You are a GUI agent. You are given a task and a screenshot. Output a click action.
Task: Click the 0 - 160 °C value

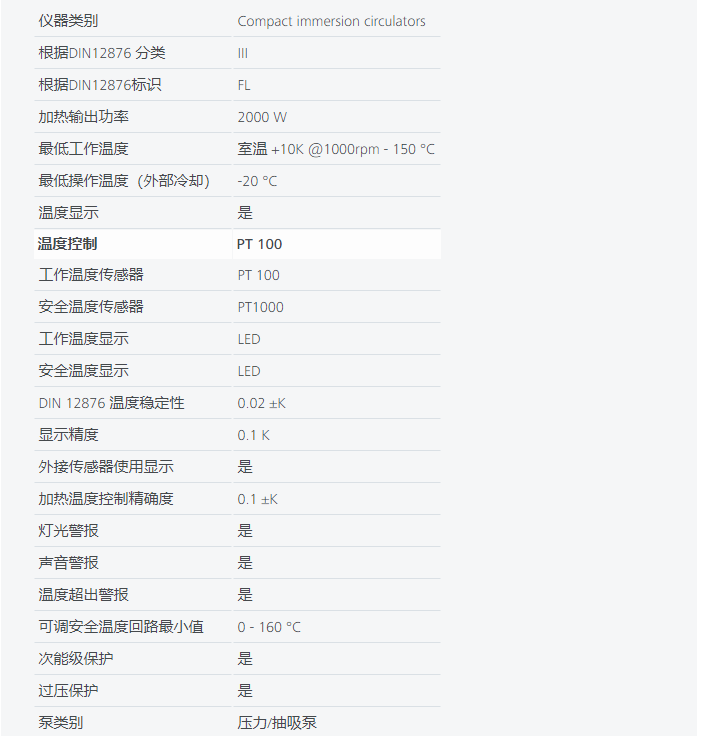[269, 627]
